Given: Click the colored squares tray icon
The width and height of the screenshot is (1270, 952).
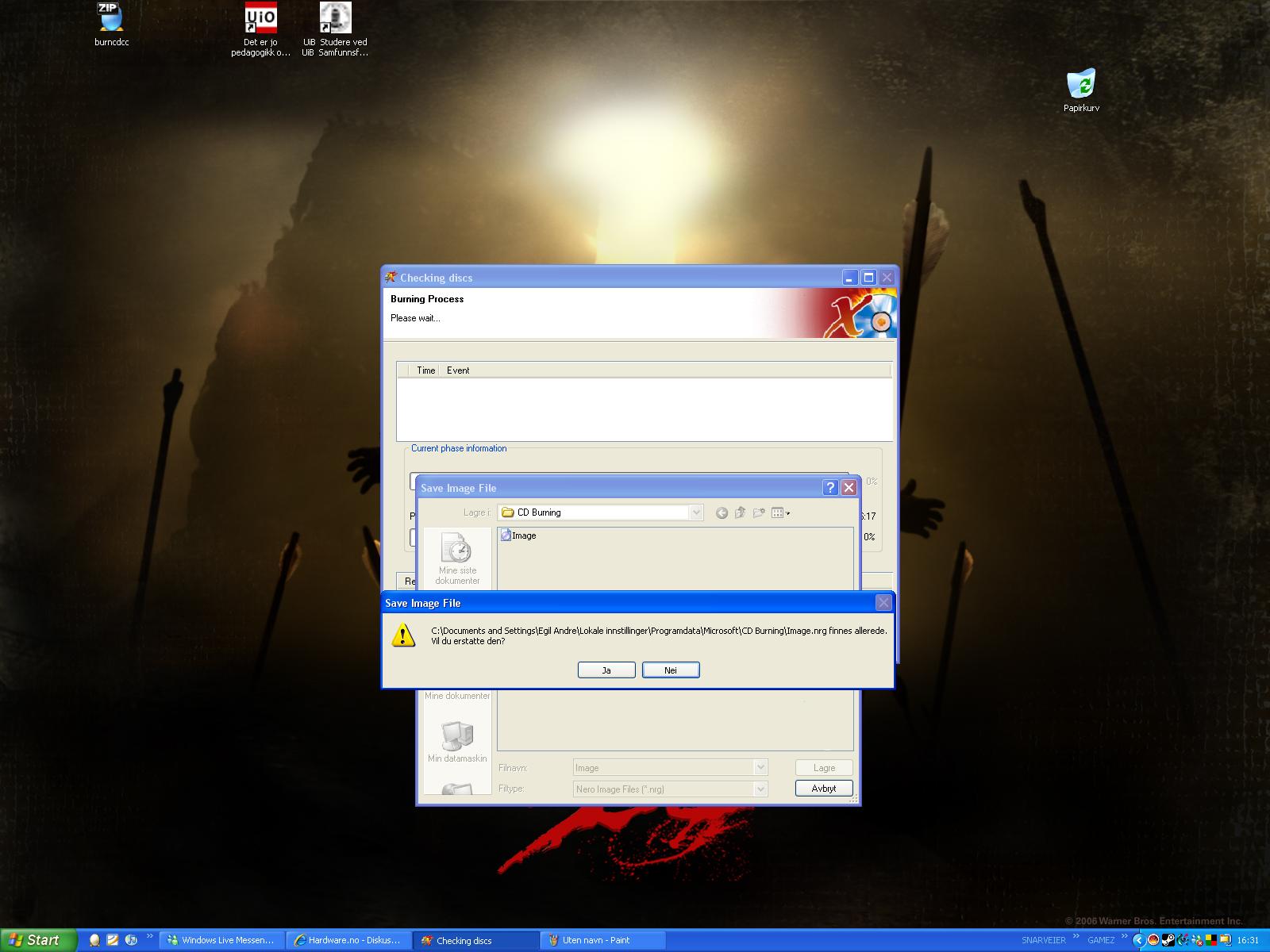Looking at the screenshot, I should 1211,940.
